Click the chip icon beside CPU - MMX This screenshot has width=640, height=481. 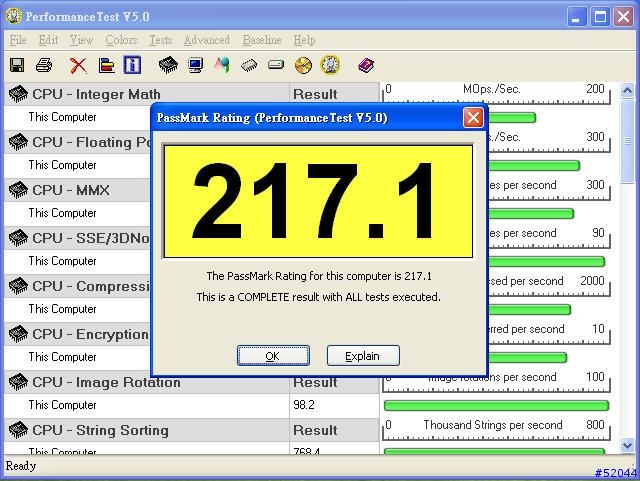[x=18, y=190]
